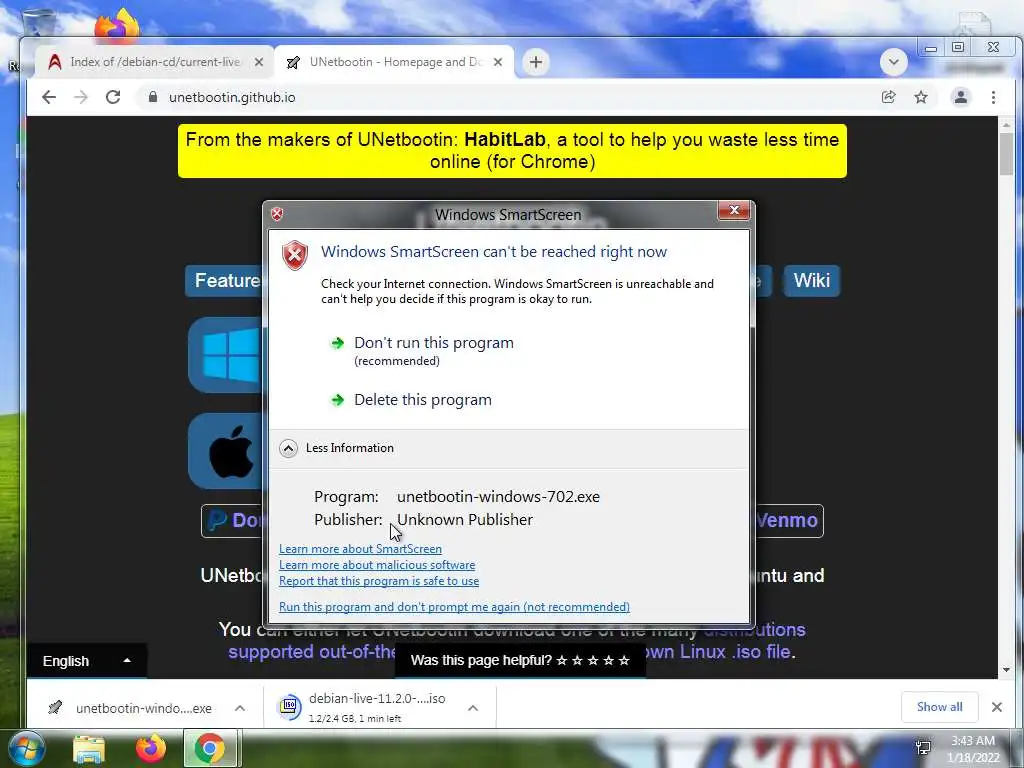Viewport: 1024px width, 768px height.
Task: Reload the page with refresh icon
Action: [x=113, y=97]
